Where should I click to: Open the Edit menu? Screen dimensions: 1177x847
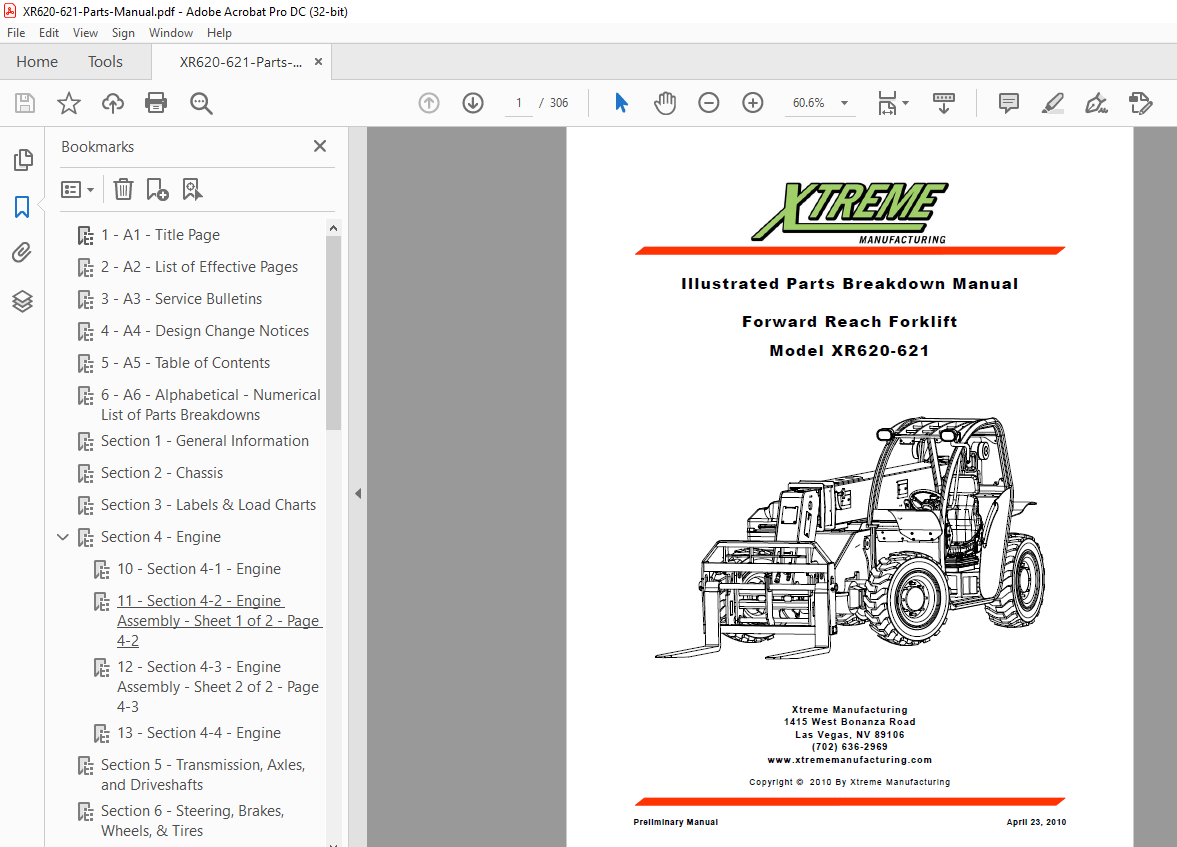(49, 33)
